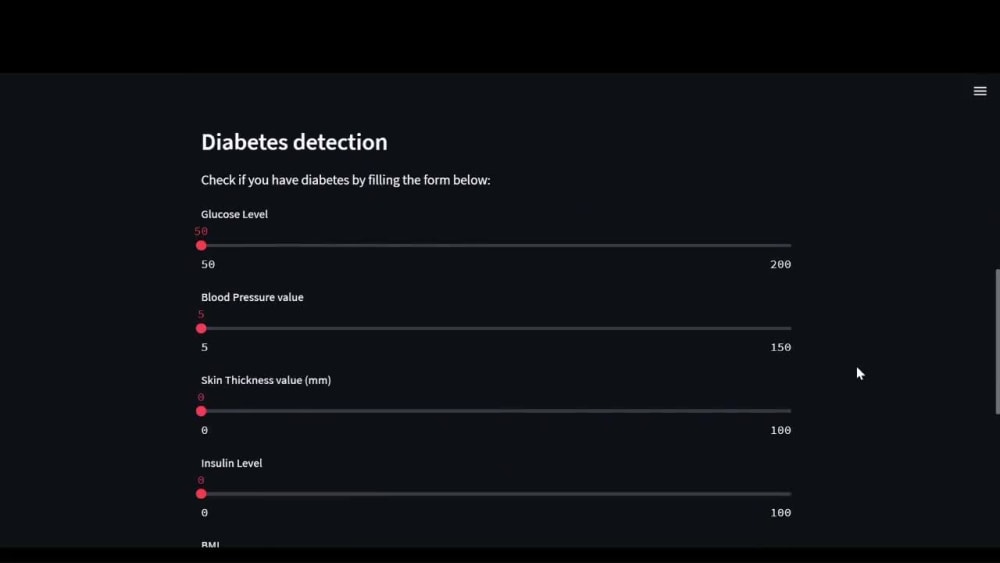This screenshot has width=1000, height=563.
Task: Click the page's vertical scrollbar thumb
Action: coord(997,342)
